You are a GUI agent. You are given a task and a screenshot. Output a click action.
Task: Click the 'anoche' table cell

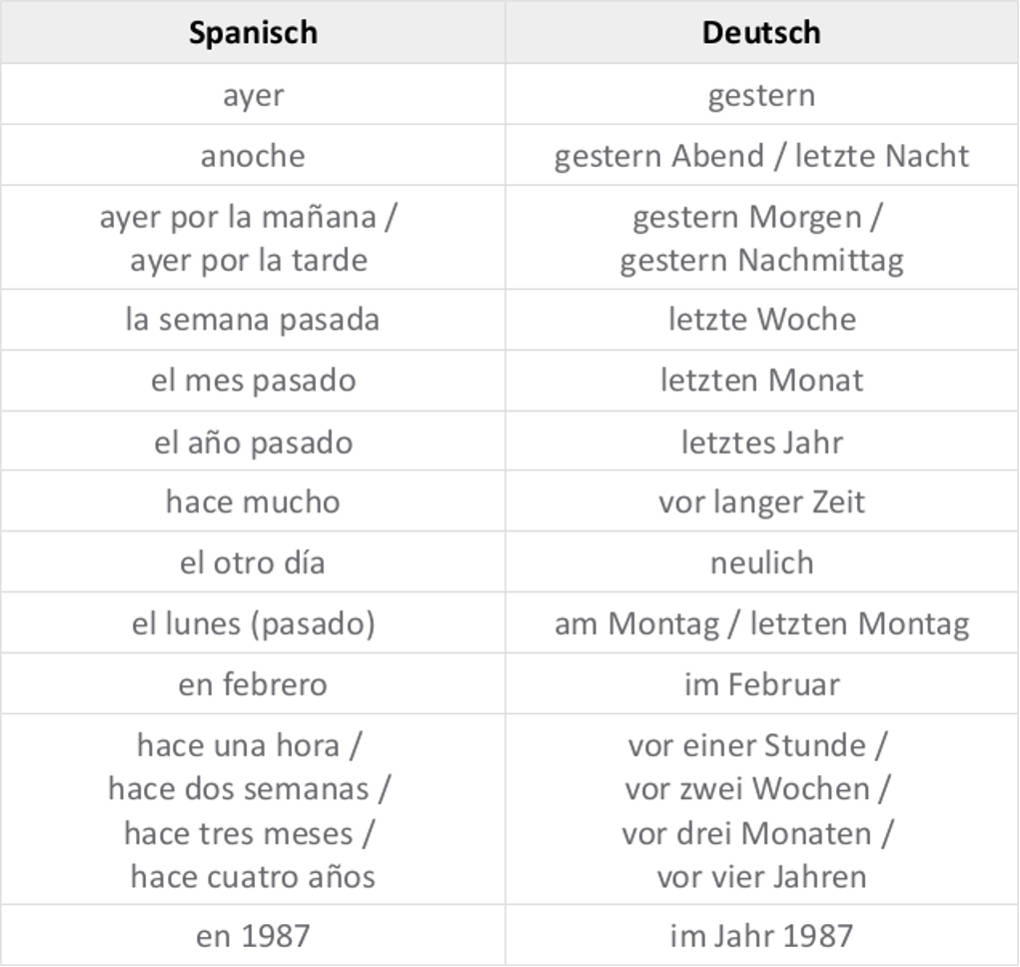coord(253,156)
